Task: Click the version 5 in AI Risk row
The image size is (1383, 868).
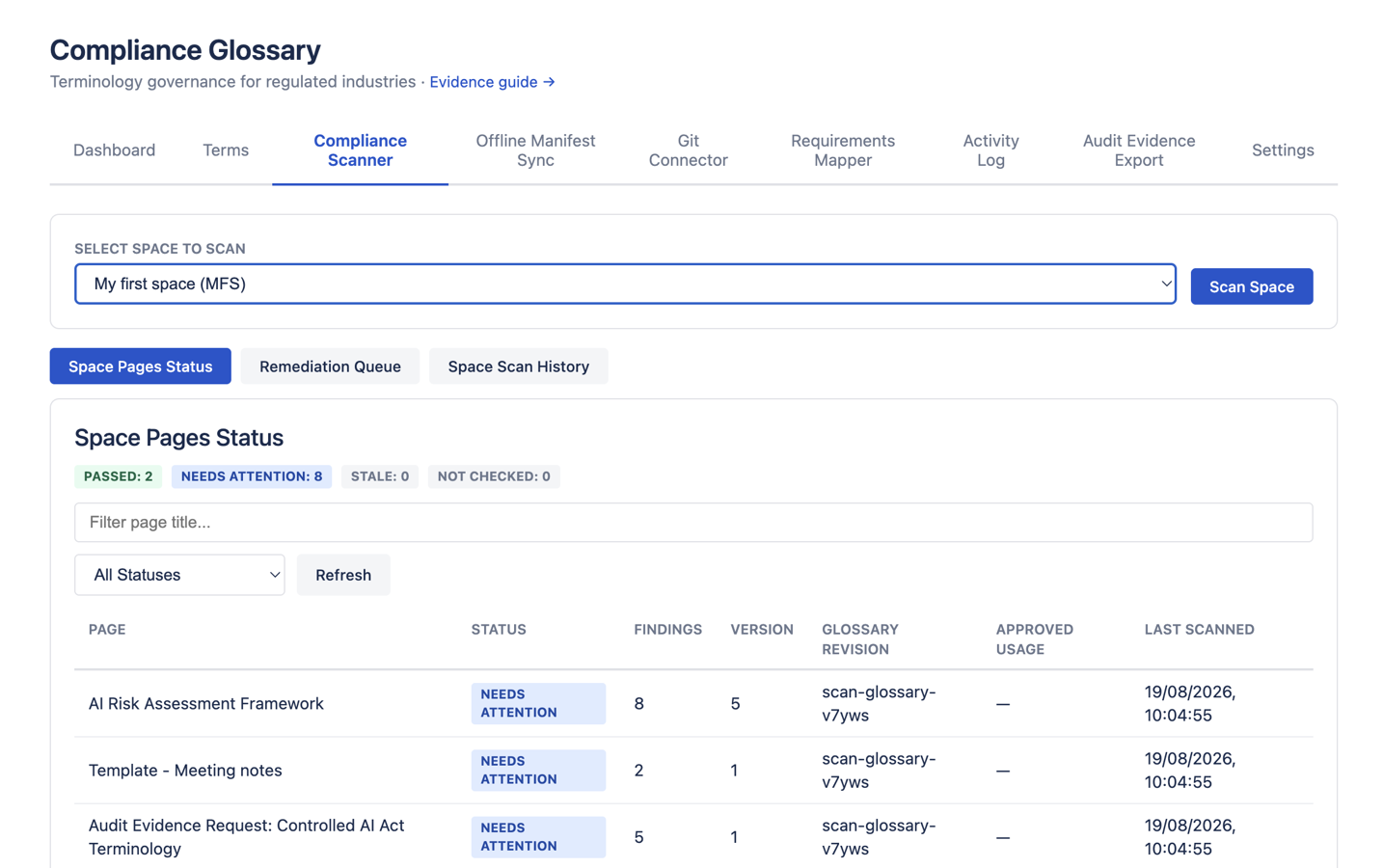Action: 735,704
